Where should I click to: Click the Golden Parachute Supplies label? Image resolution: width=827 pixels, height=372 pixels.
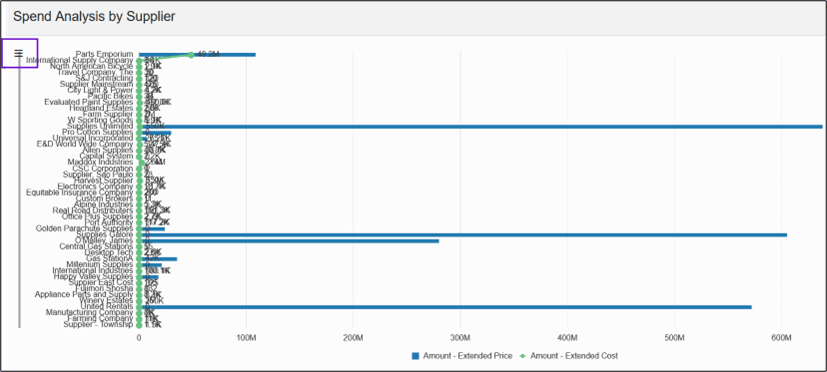[84, 229]
